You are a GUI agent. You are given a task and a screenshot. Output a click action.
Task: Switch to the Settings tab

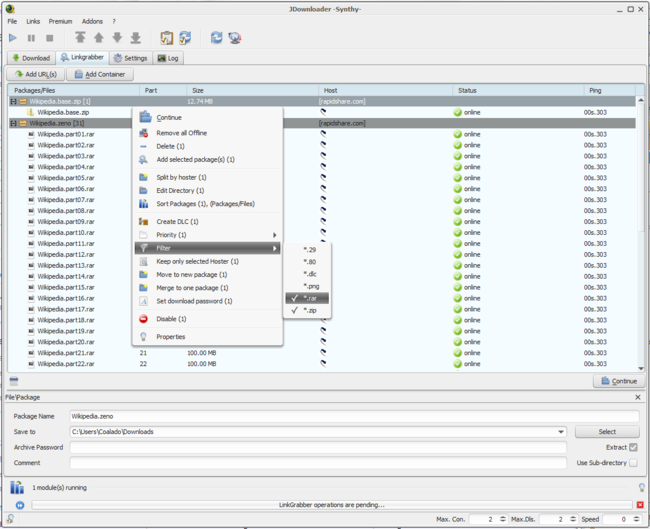[131, 58]
